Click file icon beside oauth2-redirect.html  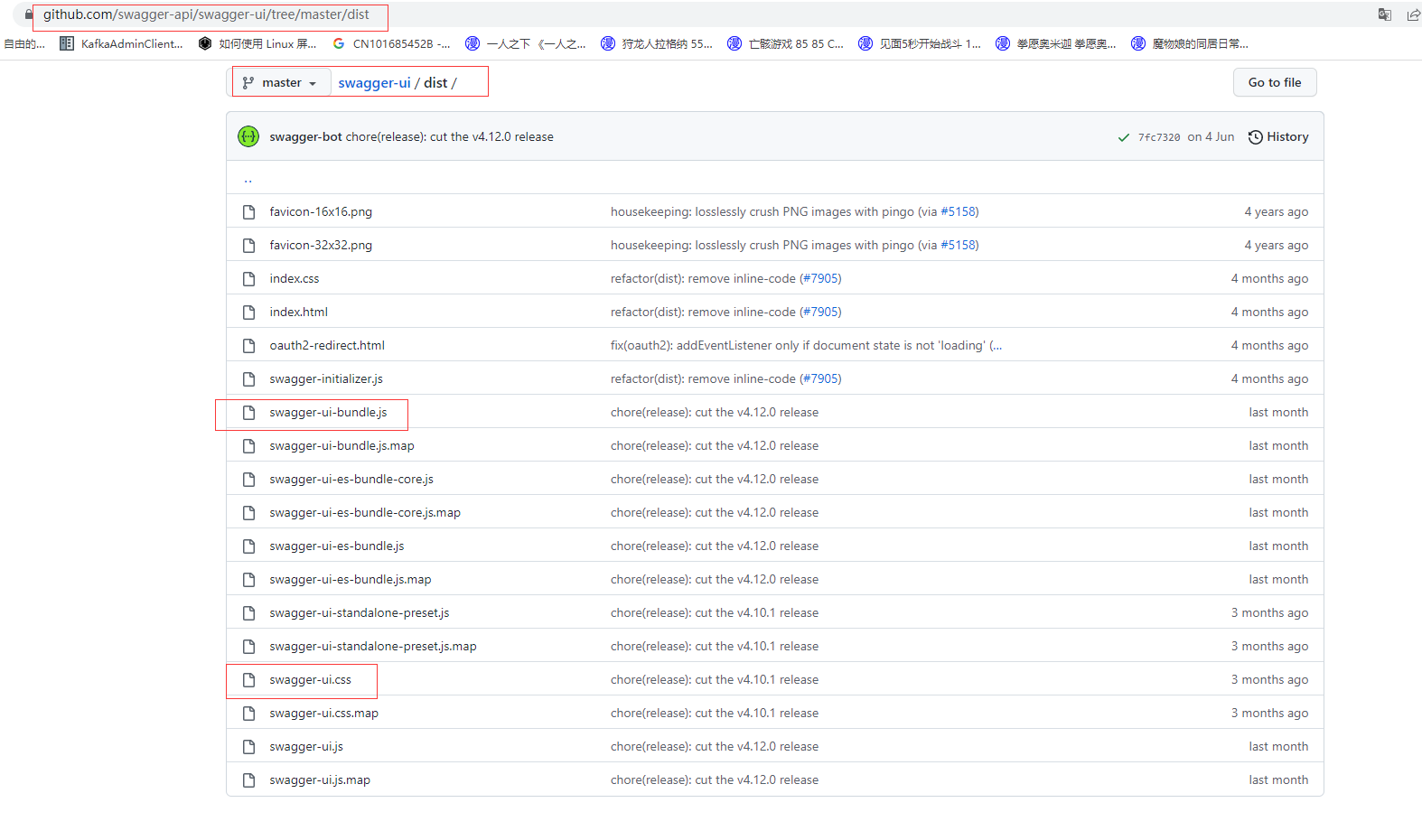point(248,346)
